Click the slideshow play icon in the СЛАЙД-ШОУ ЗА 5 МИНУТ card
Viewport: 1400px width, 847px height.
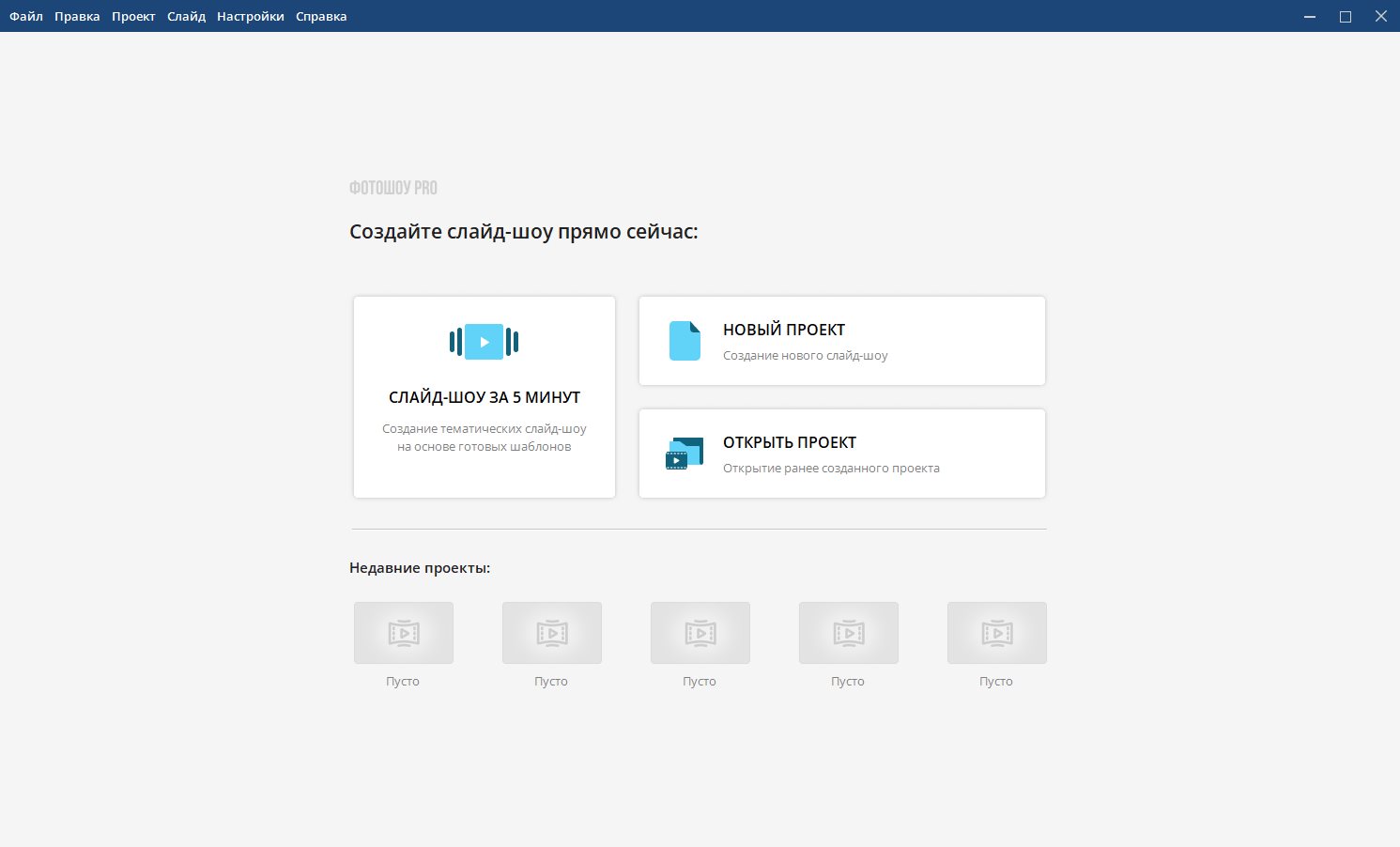(x=484, y=342)
